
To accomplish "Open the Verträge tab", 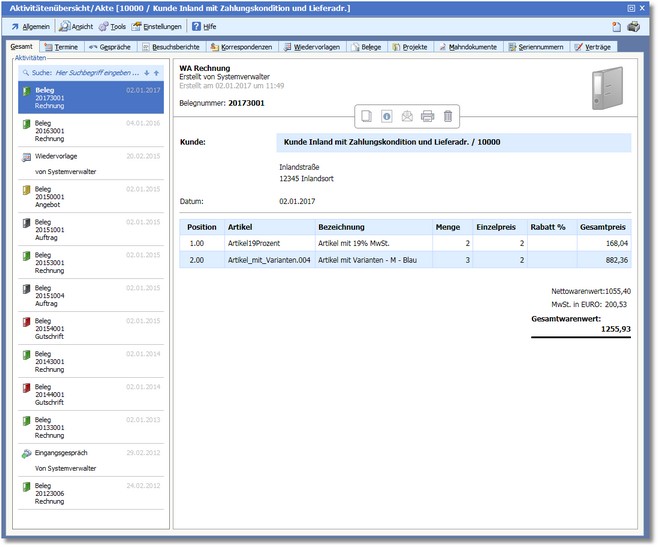I will coord(594,47).
